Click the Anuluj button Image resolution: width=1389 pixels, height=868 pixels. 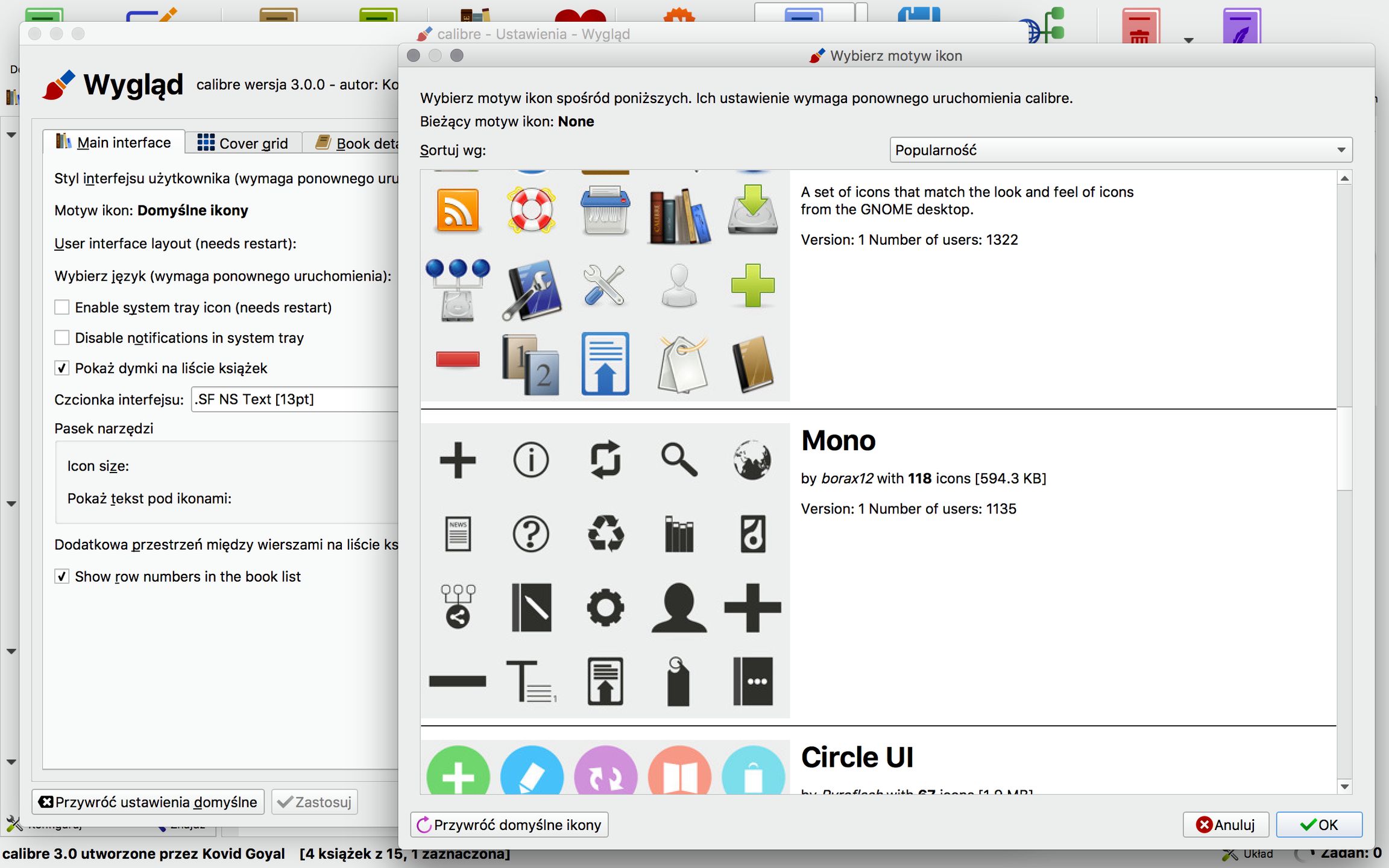[x=1226, y=825]
